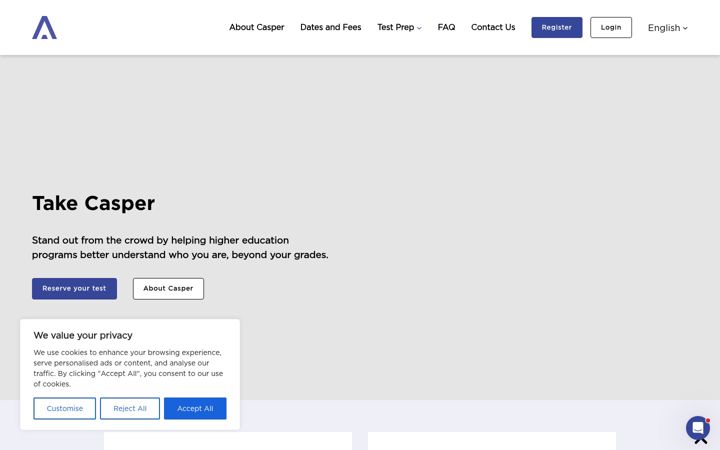
Task: Reject all cookies
Action: [x=130, y=408]
